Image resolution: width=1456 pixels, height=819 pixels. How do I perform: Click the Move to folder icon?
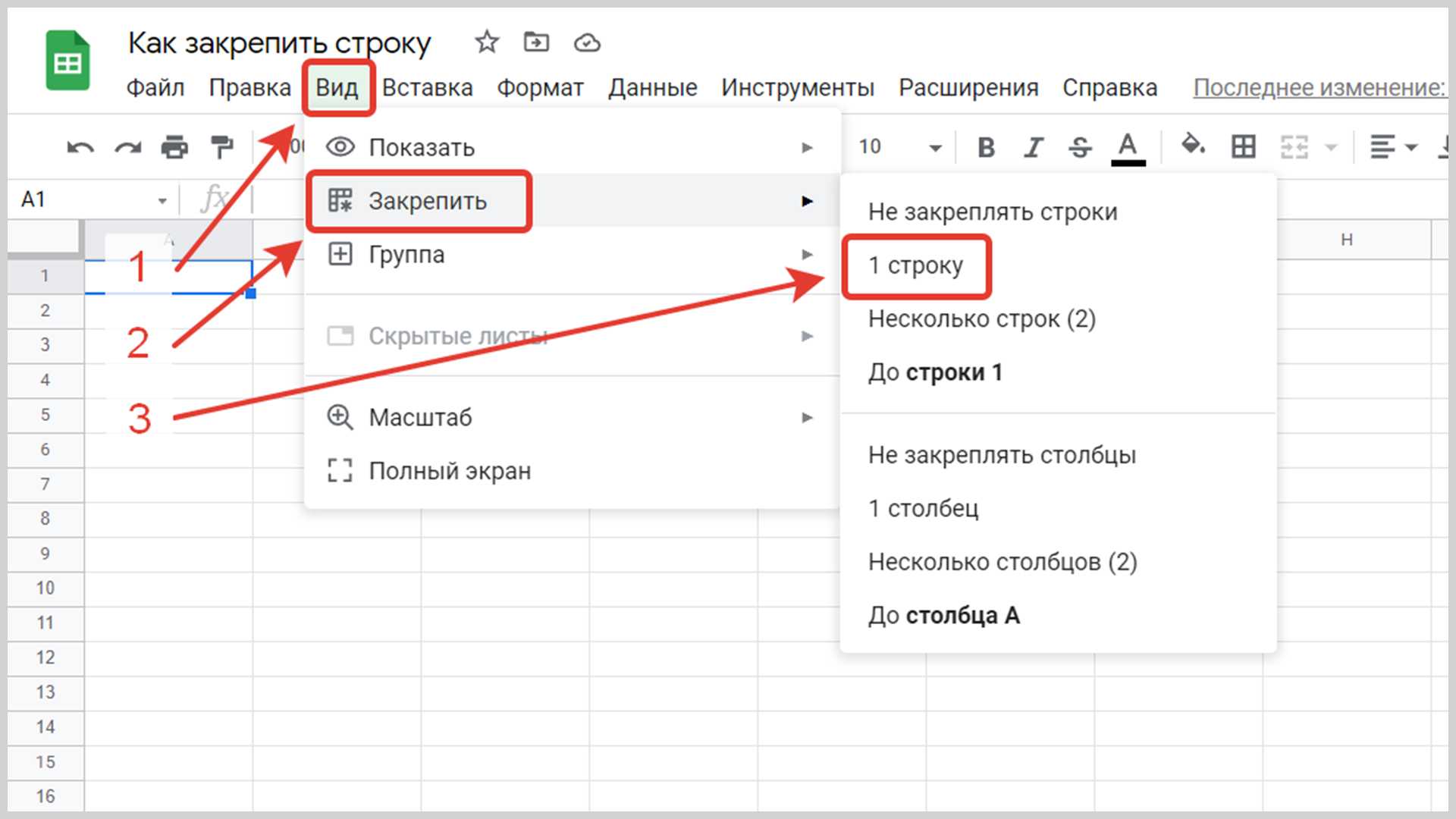point(536,42)
